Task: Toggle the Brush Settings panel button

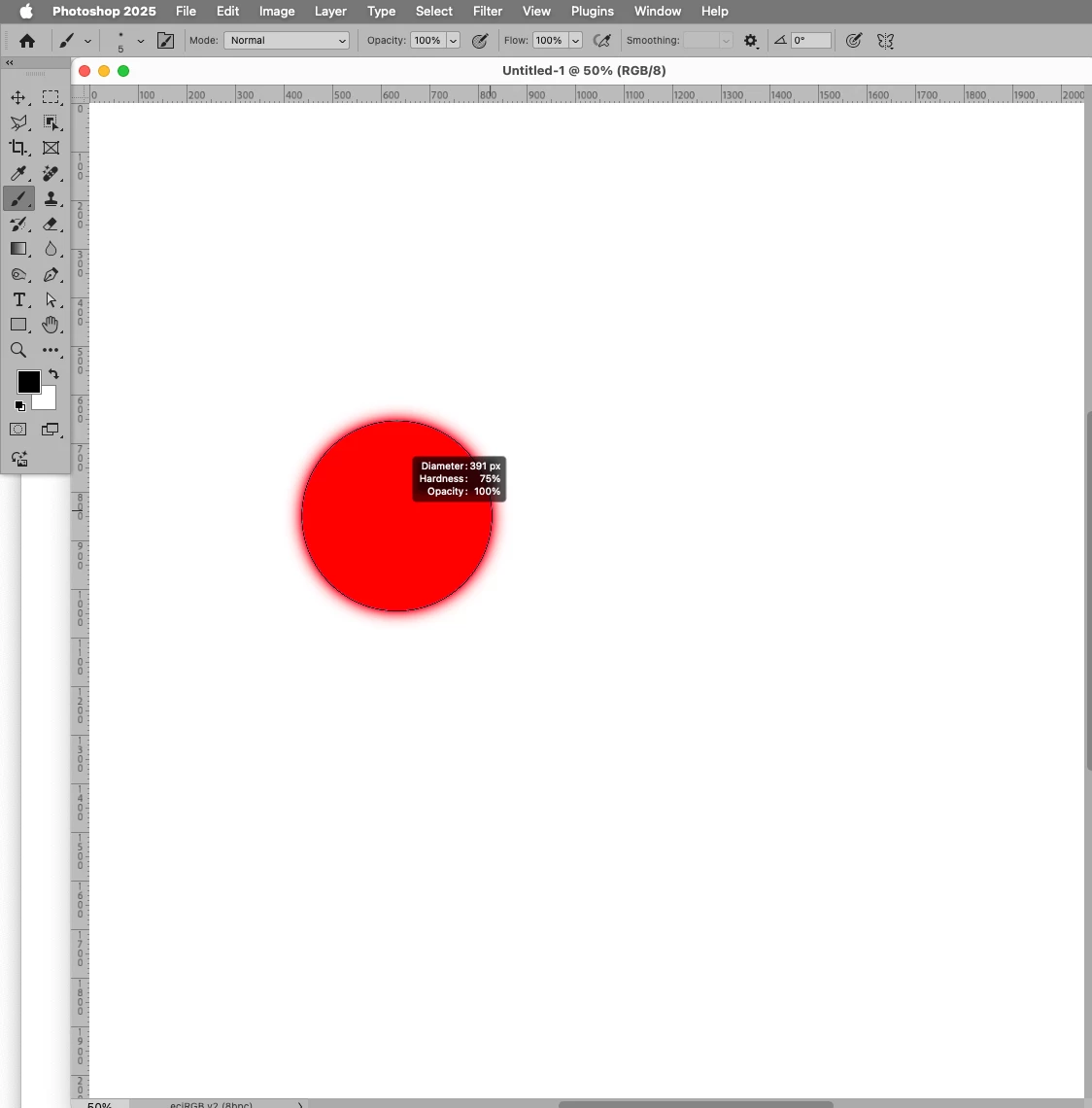Action: click(x=165, y=41)
